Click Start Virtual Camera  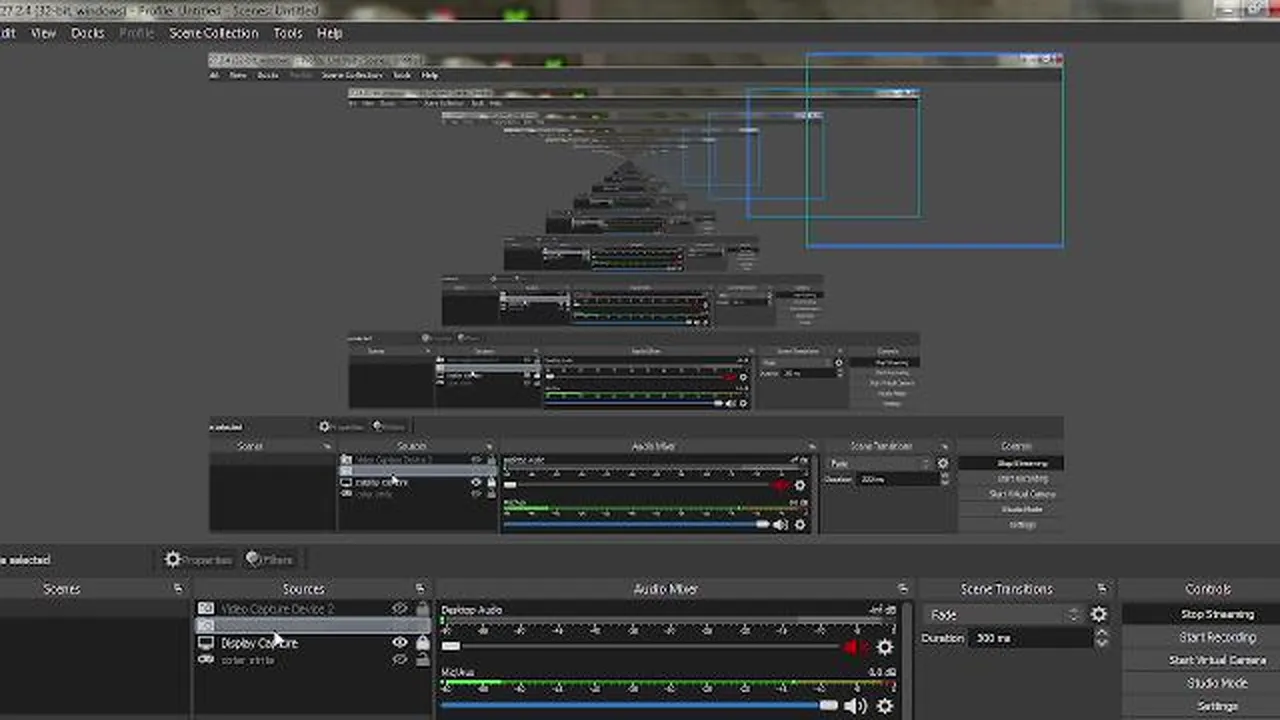[x=1216, y=660]
